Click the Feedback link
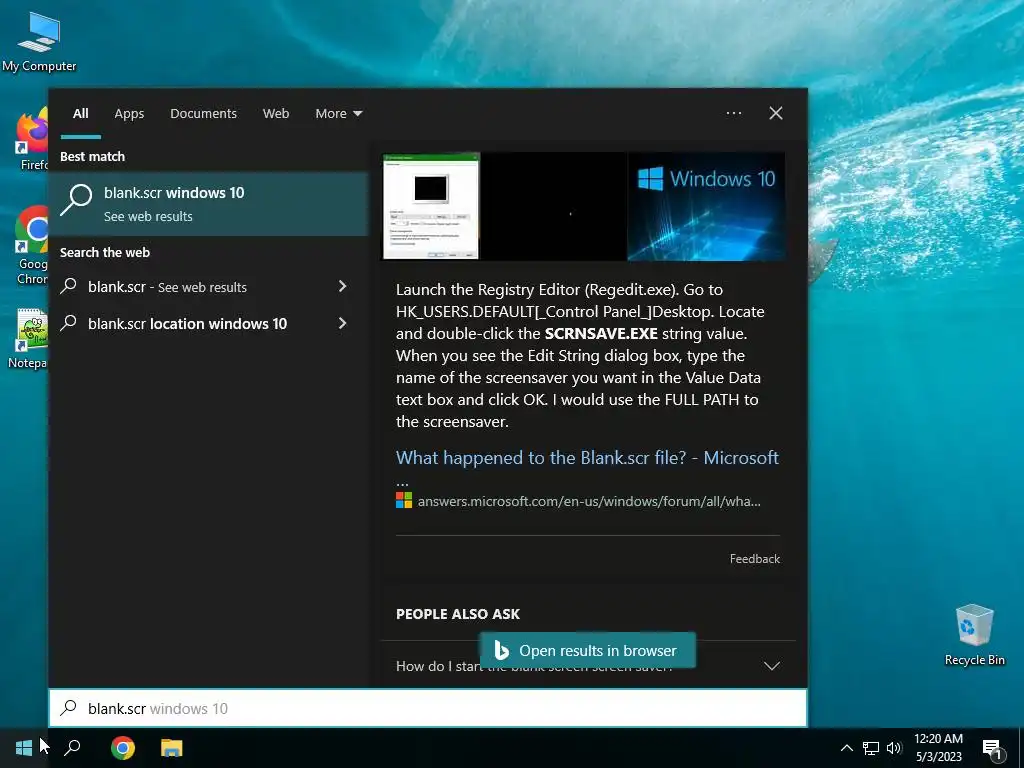This screenshot has width=1024, height=768. [754, 558]
